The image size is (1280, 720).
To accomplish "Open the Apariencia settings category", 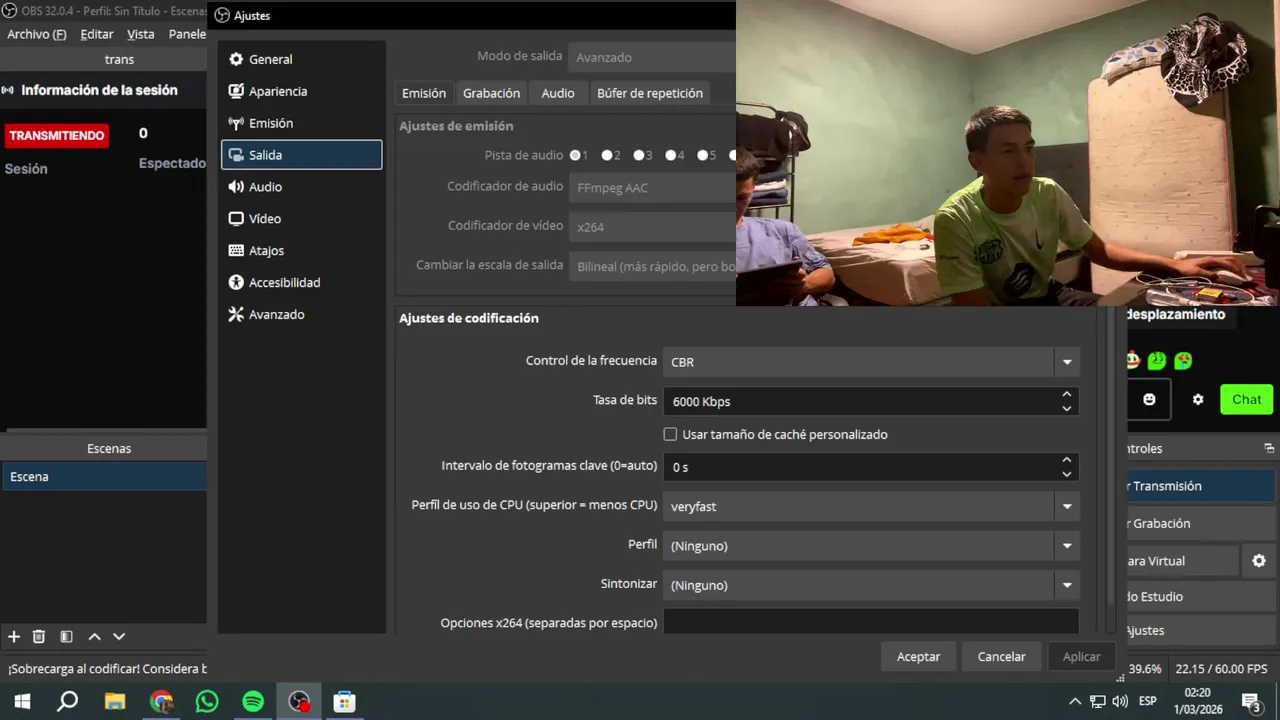I will click(301, 91).
